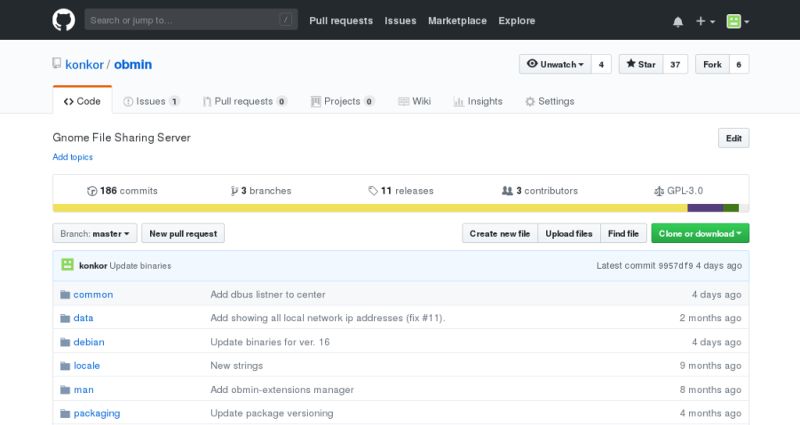800x425 pixels.
Task: Open the GitHub Octocat home logo
Action: coord(64,20)
